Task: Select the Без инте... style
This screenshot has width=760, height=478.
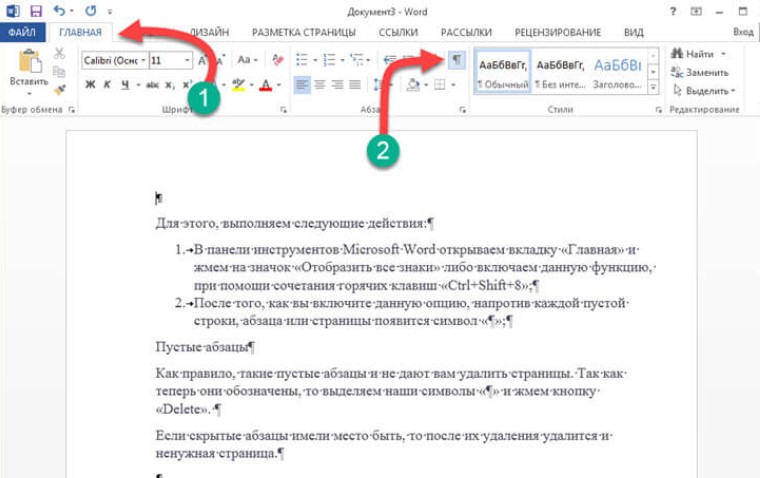Action: pyautogui.click(x=560, y=72)
